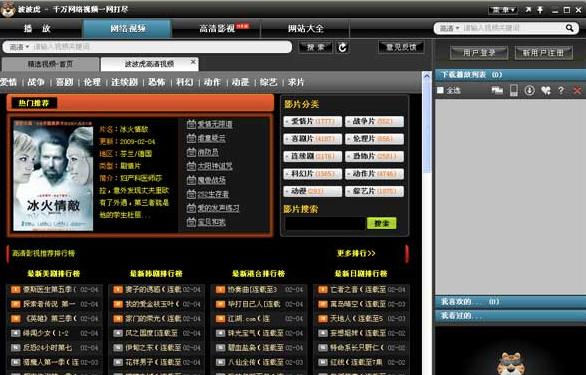Click the vertical scrollbar thumb of the page
This screenshot has width=586, height=375.
(426, 127)
